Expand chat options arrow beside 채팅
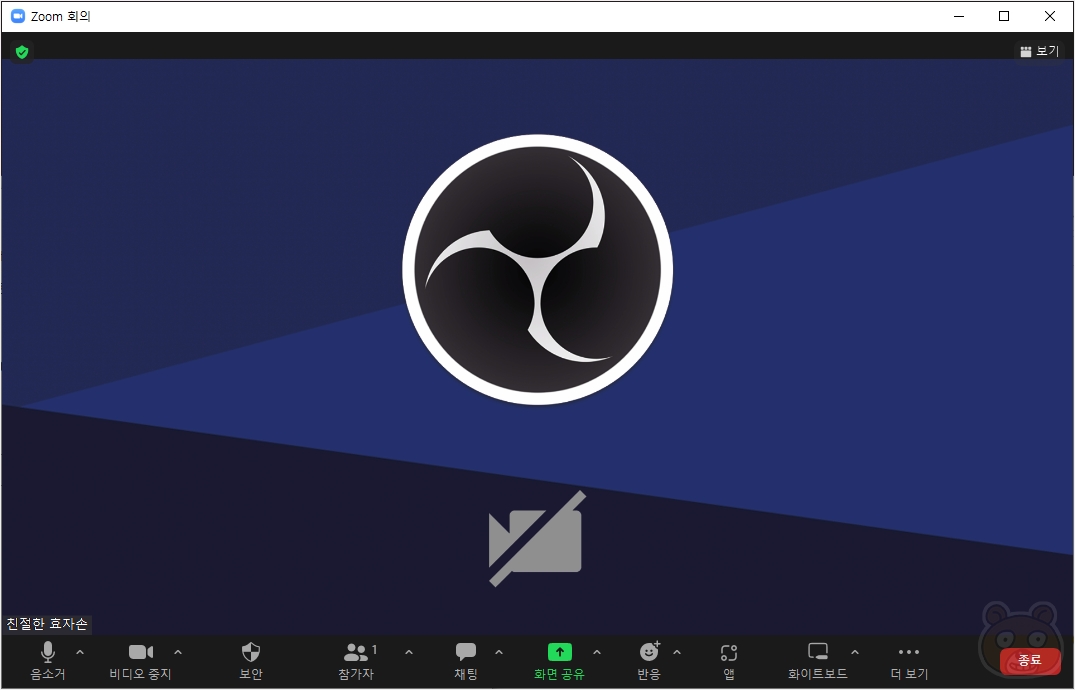This screenshot has height=690, width=1075. pyautogui.click(x=498, y=652)
